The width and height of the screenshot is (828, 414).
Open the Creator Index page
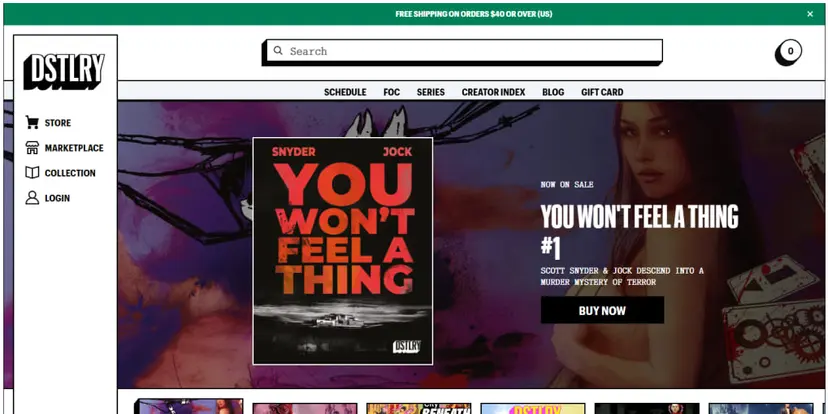tap(493, 92)
